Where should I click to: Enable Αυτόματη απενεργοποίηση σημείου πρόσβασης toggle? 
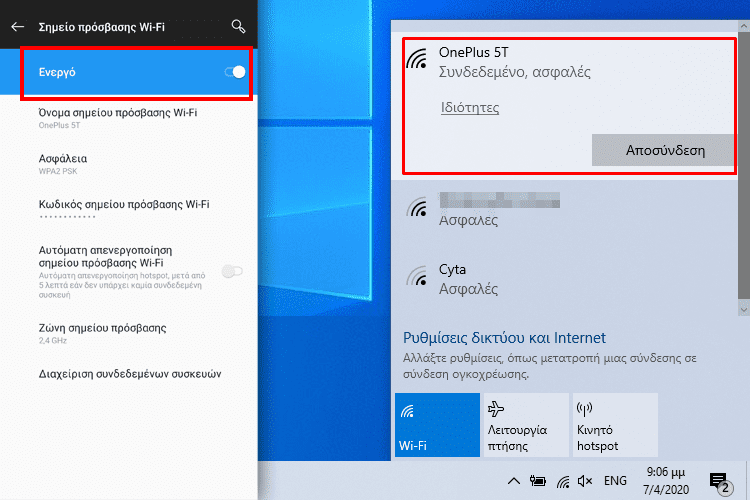tap(232, 271)
